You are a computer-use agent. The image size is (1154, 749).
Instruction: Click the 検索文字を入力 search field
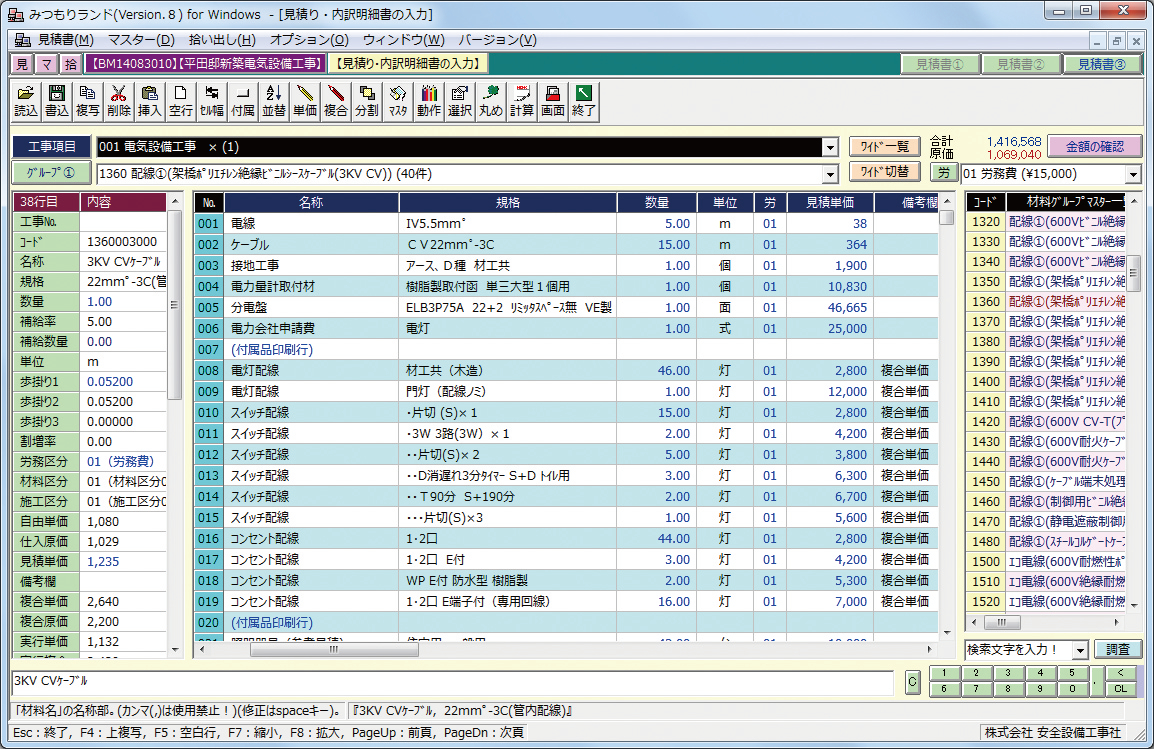point(1019,650)
